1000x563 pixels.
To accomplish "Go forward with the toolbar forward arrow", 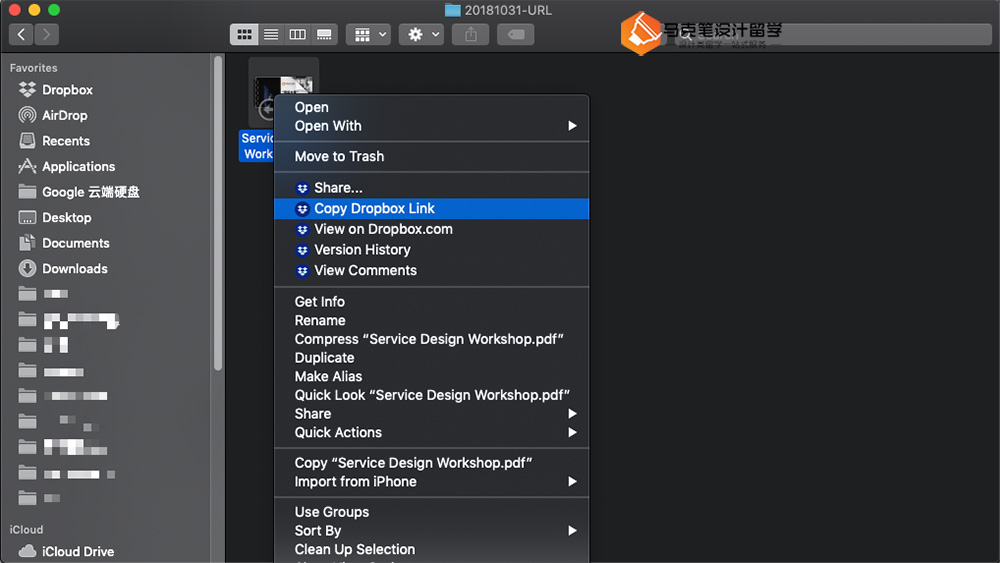I will [x=47, y=34].
